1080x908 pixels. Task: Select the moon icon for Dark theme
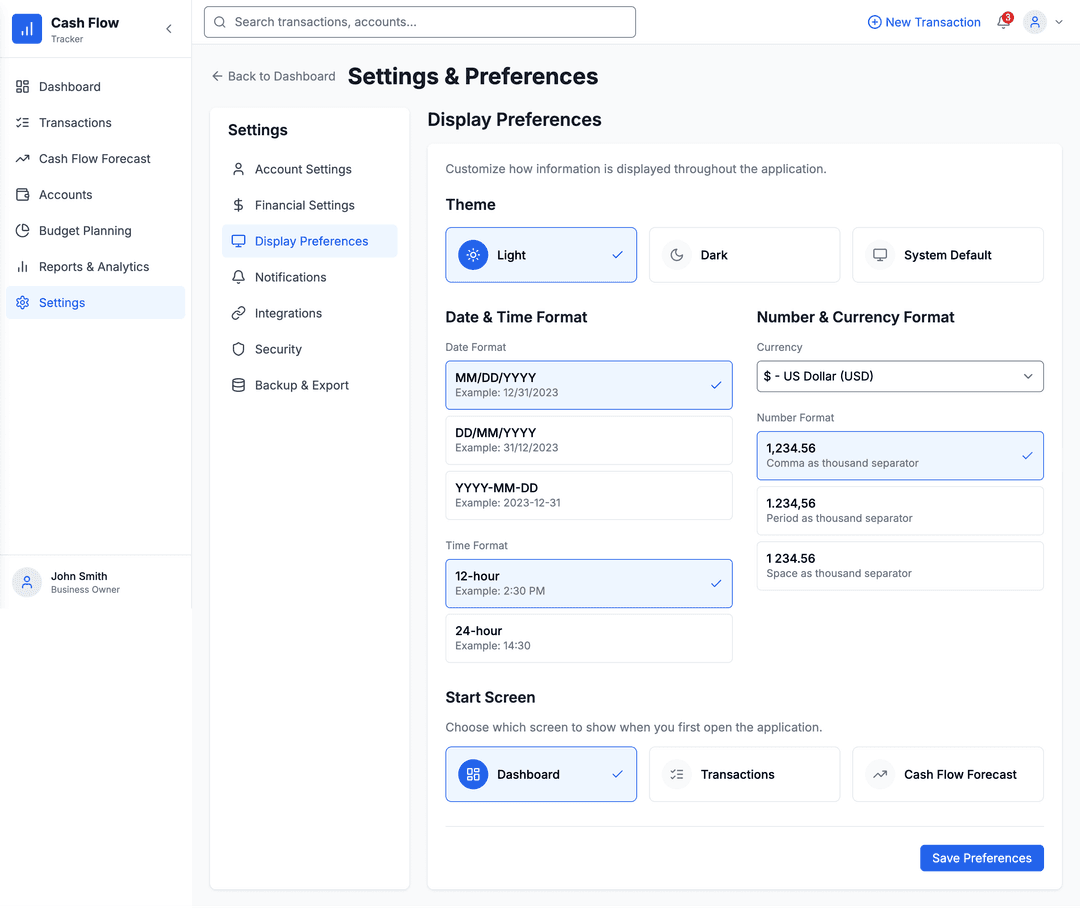coord(677,255)
